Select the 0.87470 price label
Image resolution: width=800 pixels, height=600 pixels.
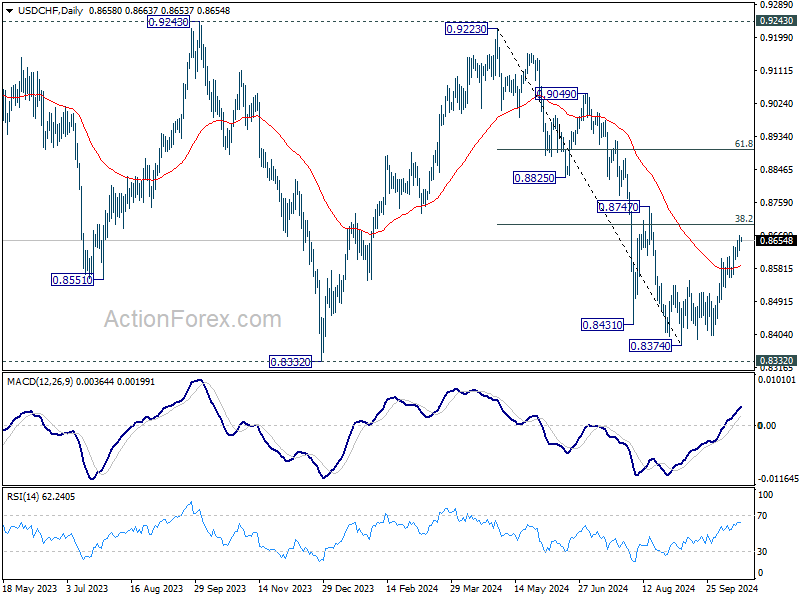[x=618, y=207]
